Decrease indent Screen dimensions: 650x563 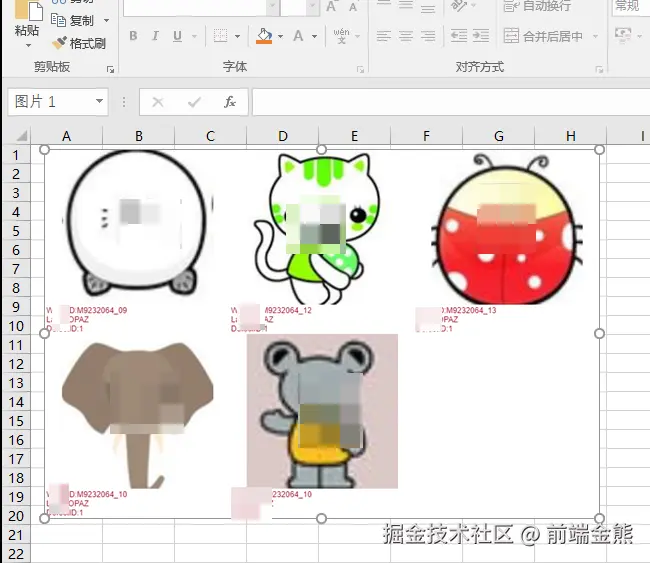tap(459, 36)
